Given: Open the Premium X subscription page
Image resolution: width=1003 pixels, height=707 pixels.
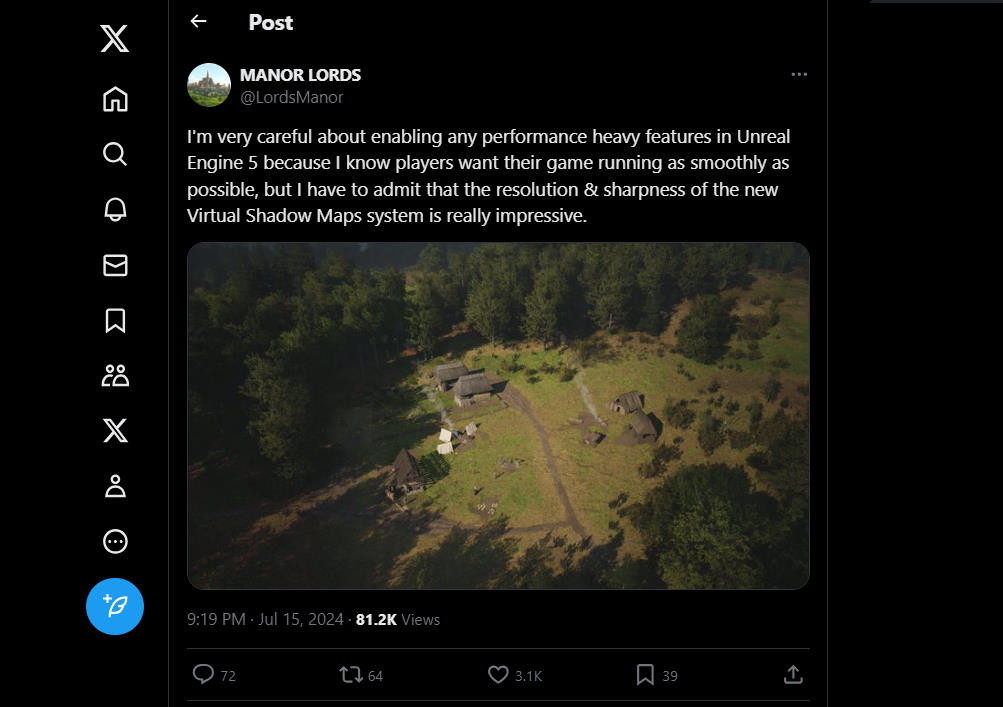Looking at the screenshot, I should point(115,431).
